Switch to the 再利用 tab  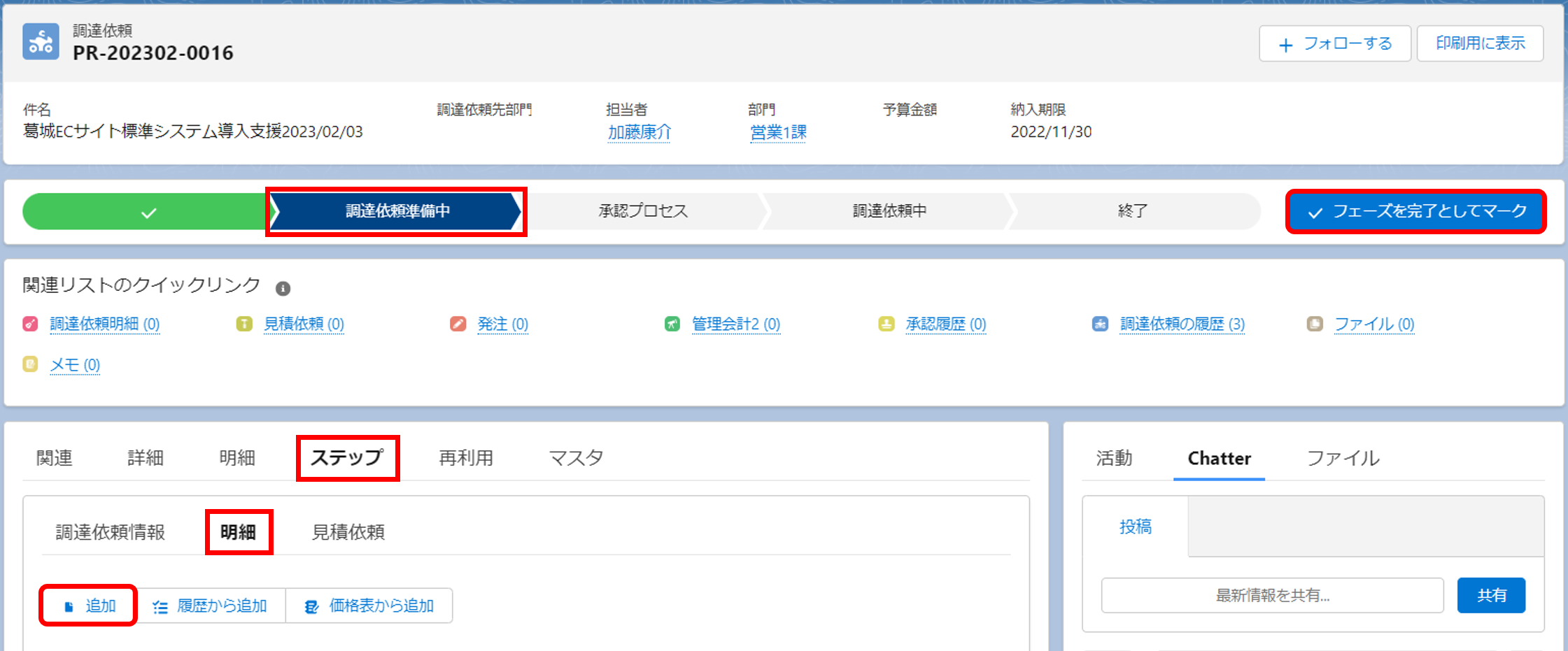pyautogui.click(x=466, y=458)
